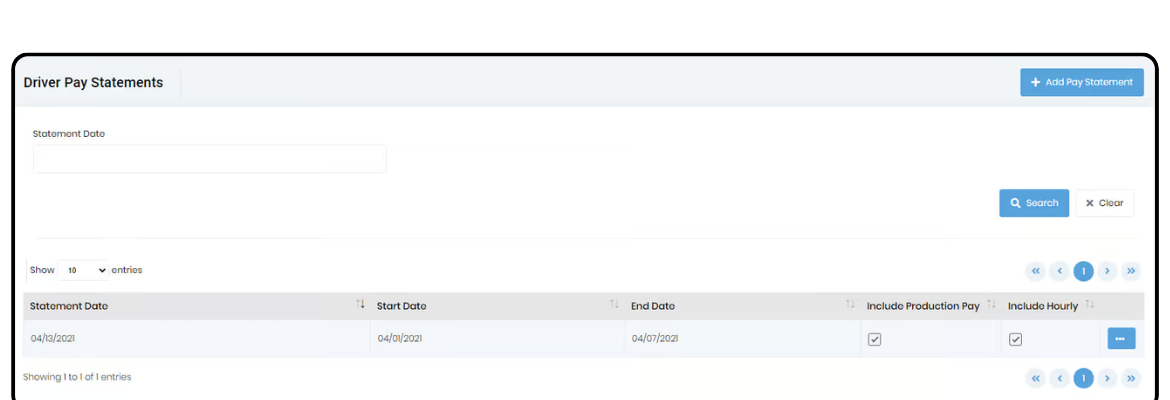Focus the Statement Date input field
The height and width of the screenshot is (400, 1170).
(x=209, y=159)
